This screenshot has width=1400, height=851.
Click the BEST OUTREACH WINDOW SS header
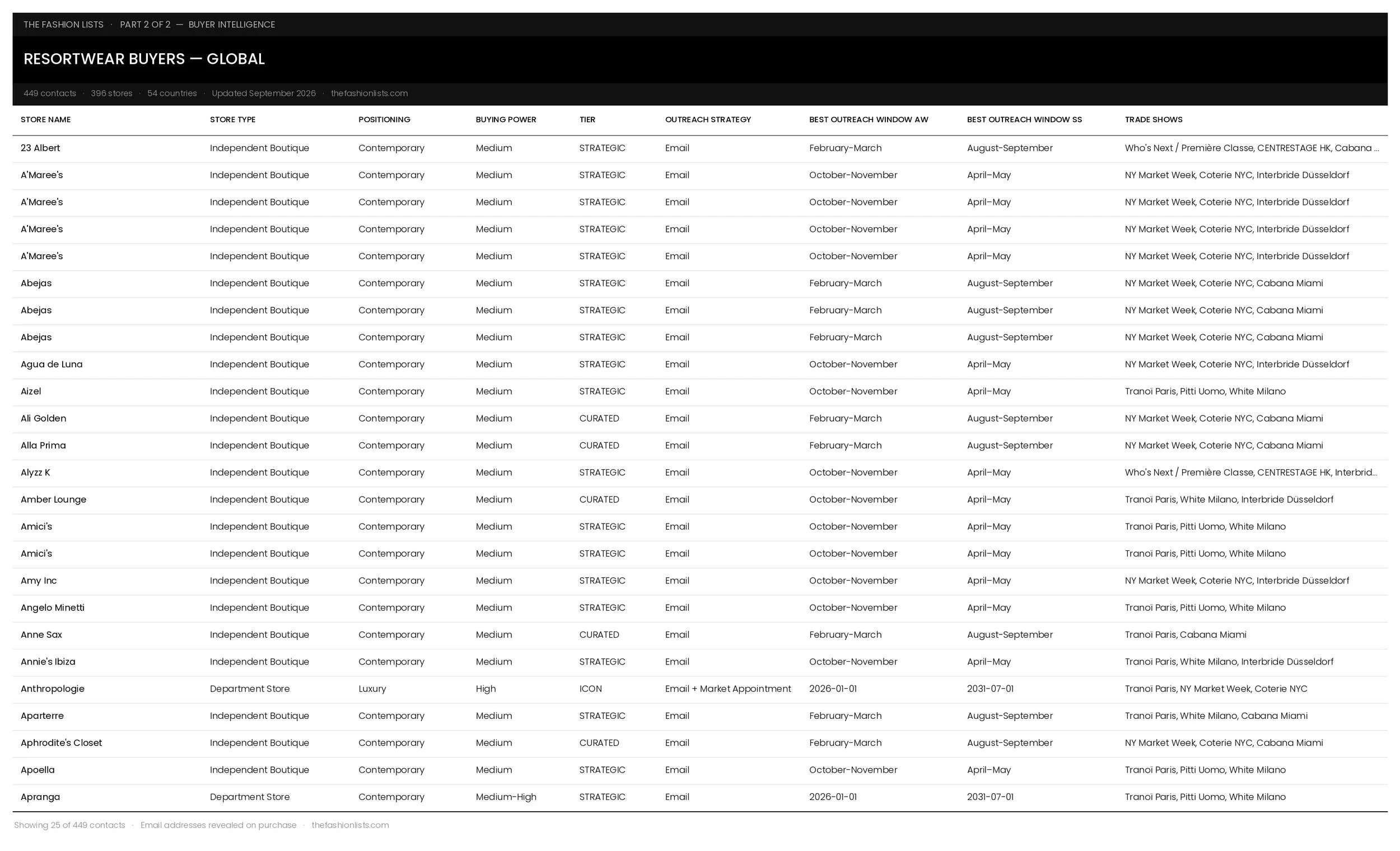[x=1024, y=119]
